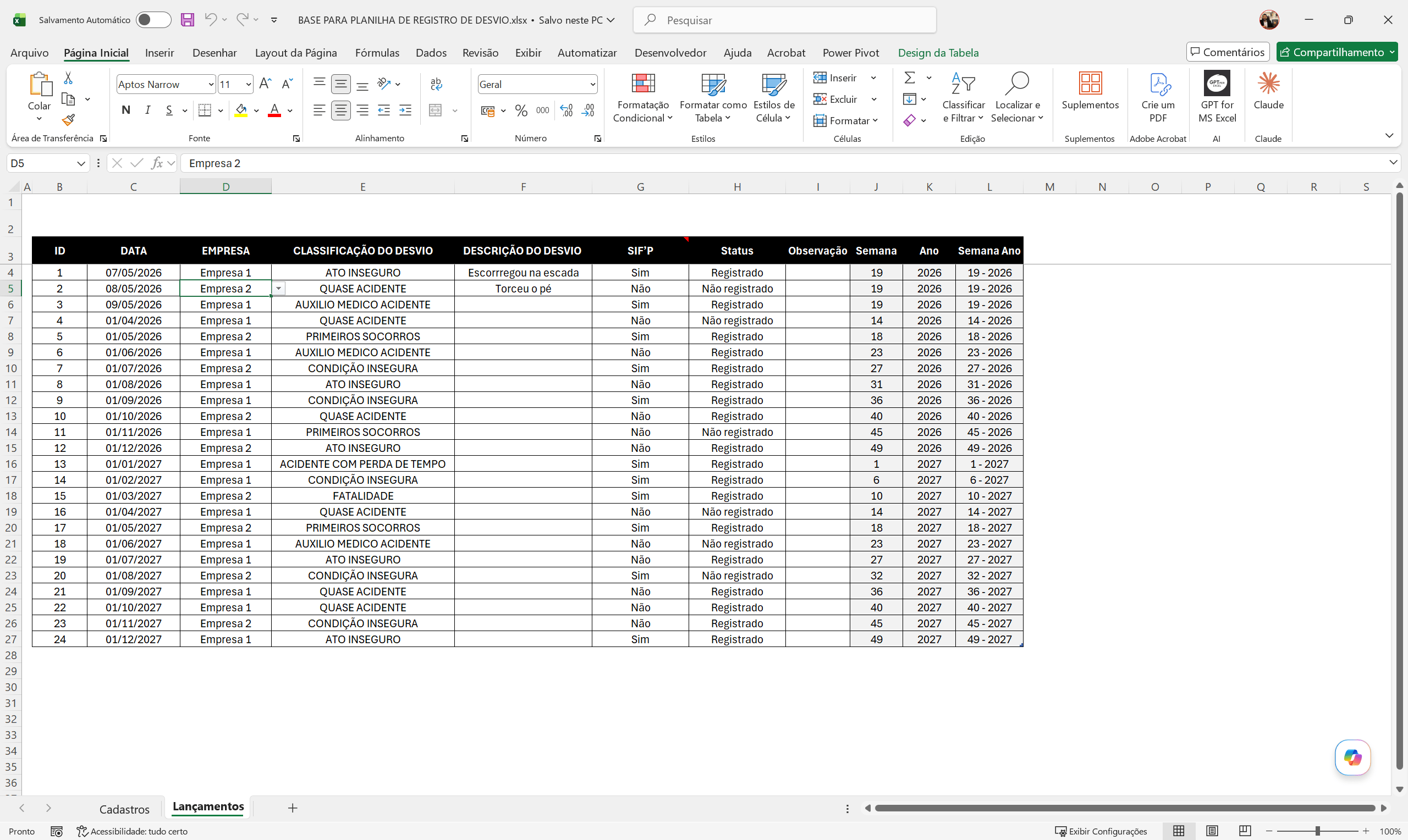Toggle center horizontal alignment
Viewport: 1408px width, 840px height.
[341, 110]
